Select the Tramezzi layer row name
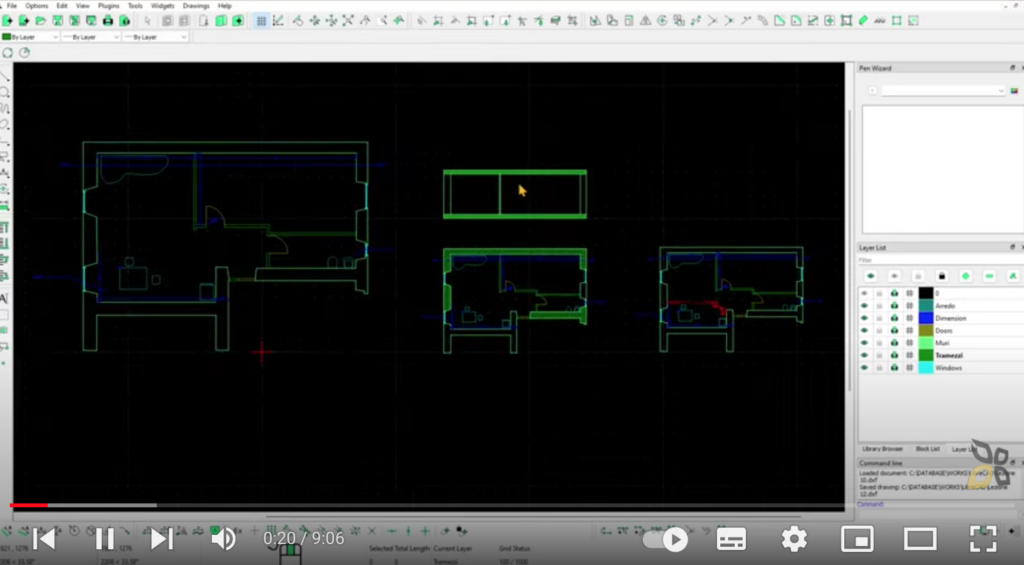The image size is (1024, 565). point(949,355)
